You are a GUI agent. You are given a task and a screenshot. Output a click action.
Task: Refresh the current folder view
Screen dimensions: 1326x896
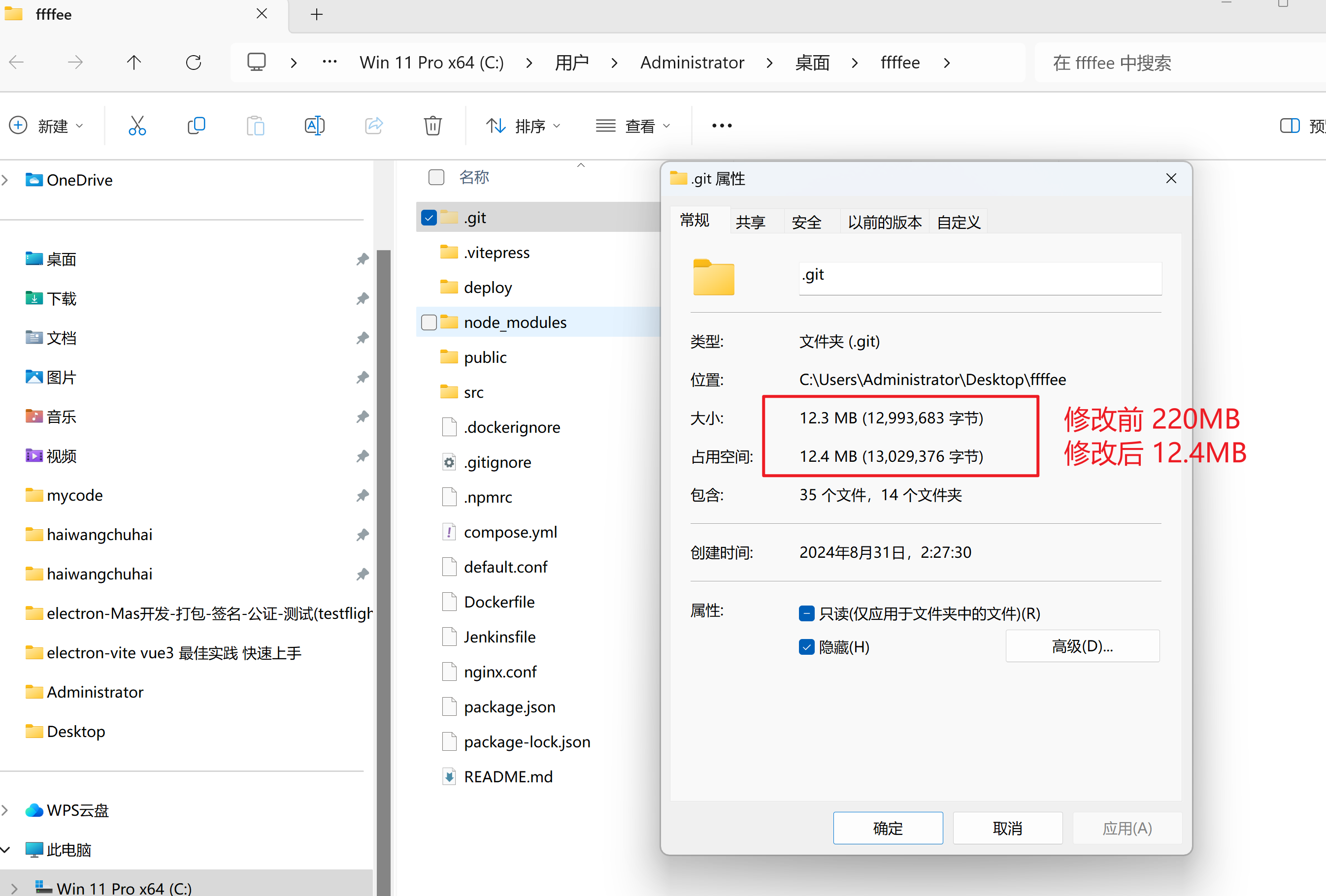(194, 62)
